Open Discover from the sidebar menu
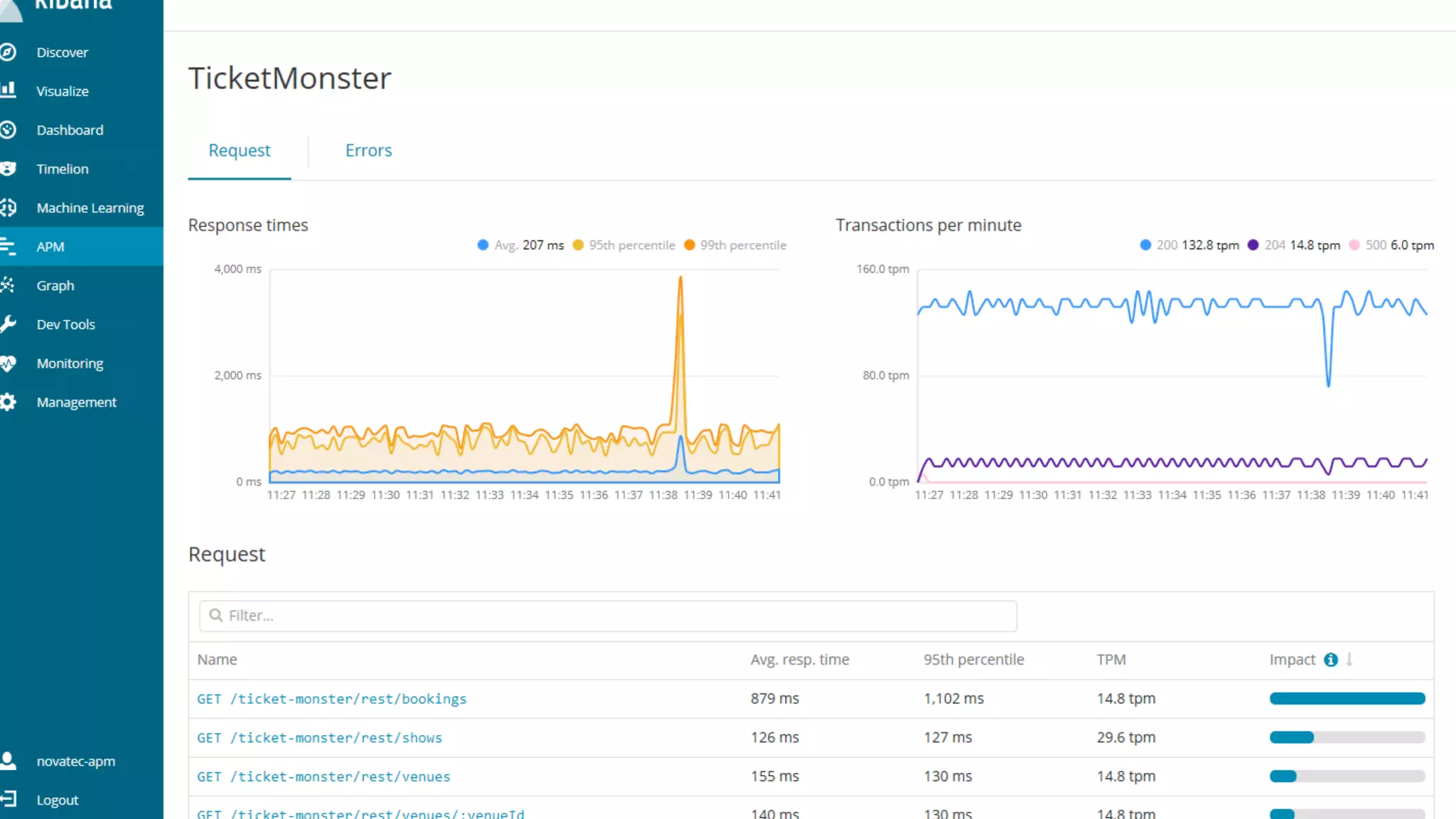 tap(62, 52)
